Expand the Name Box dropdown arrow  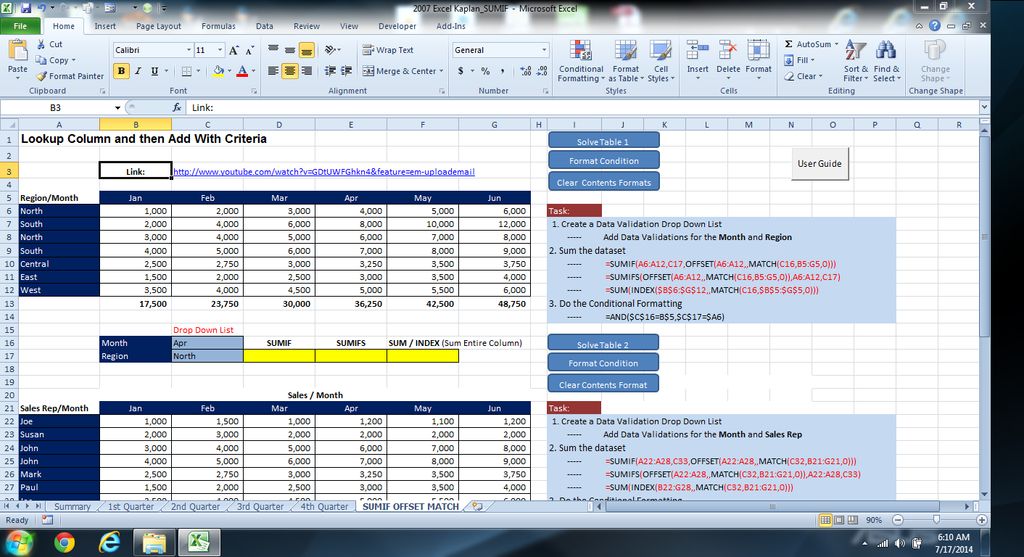point(117,107)
